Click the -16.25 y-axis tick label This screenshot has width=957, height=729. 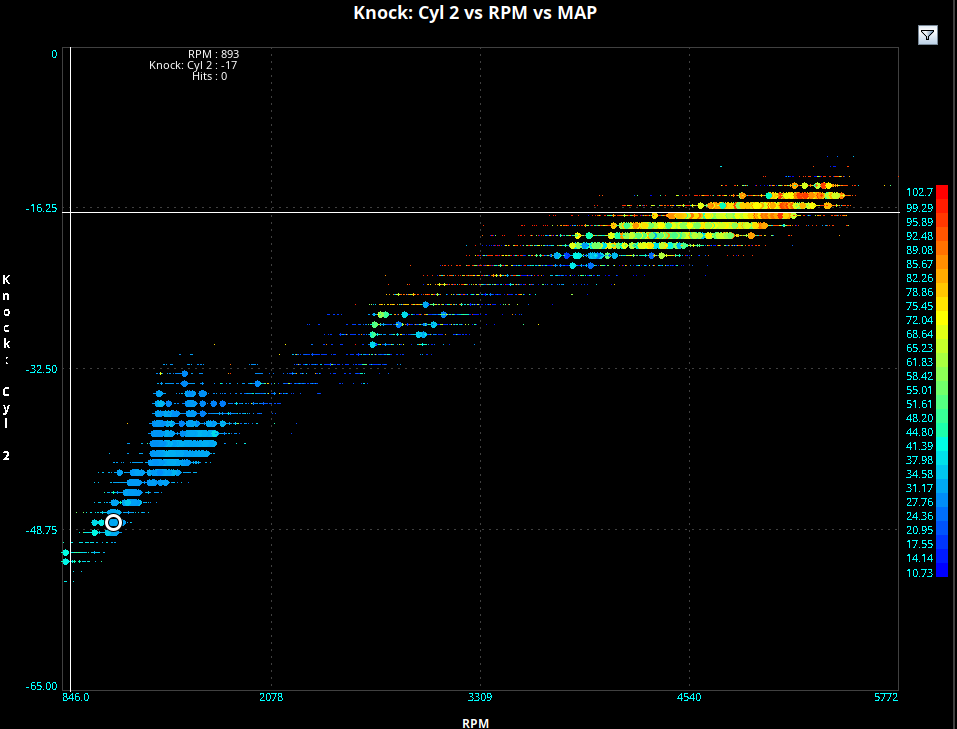click(x=43, y=210)
